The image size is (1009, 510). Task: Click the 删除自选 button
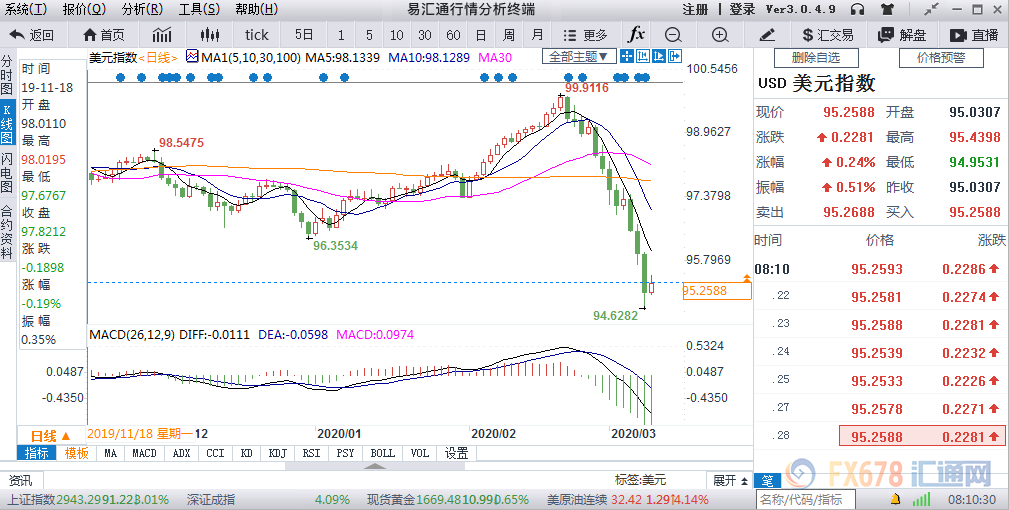point(816,58)
